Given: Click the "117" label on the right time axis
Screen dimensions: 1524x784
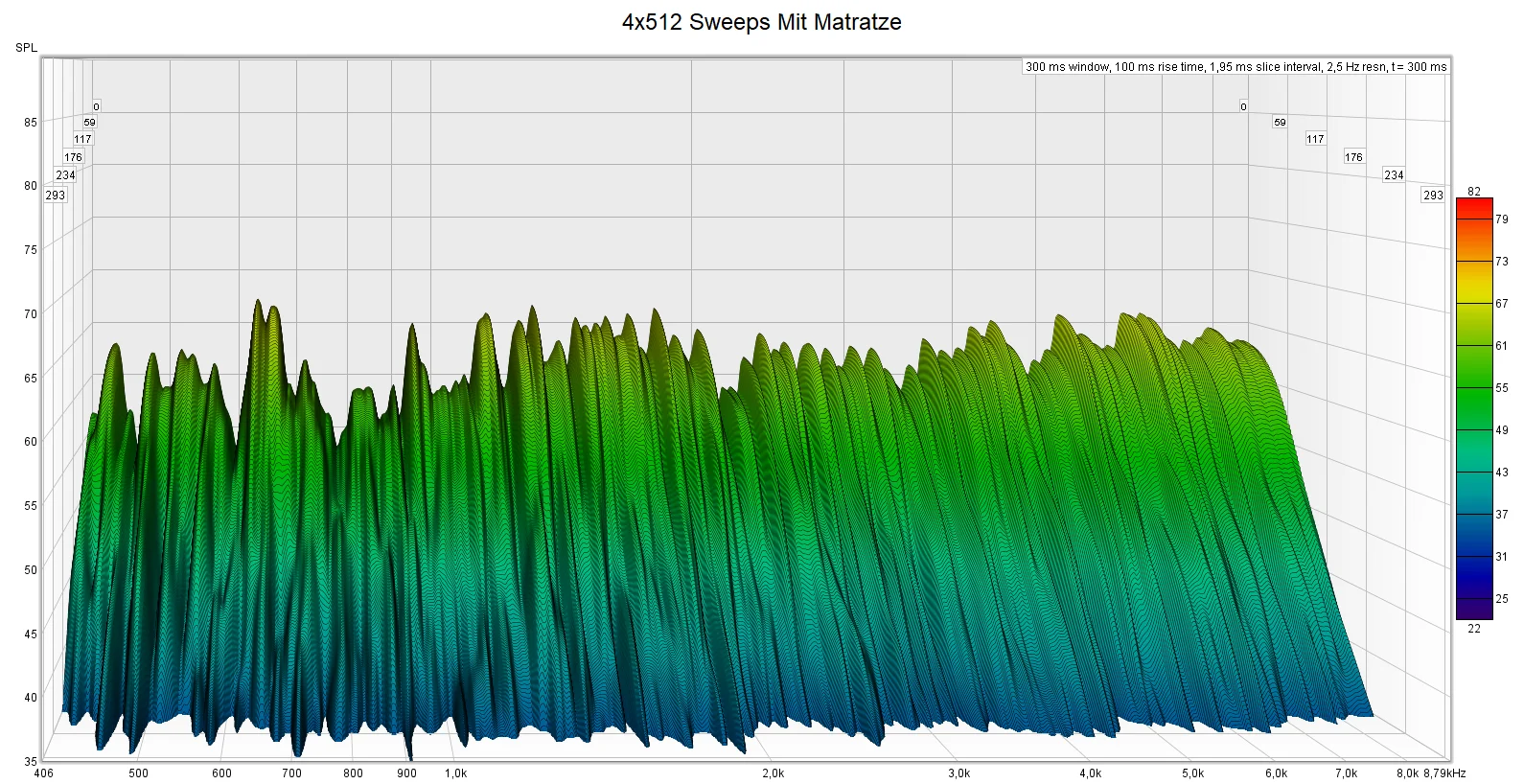Looking at the screenshot, I should (x=1315, y=139).
